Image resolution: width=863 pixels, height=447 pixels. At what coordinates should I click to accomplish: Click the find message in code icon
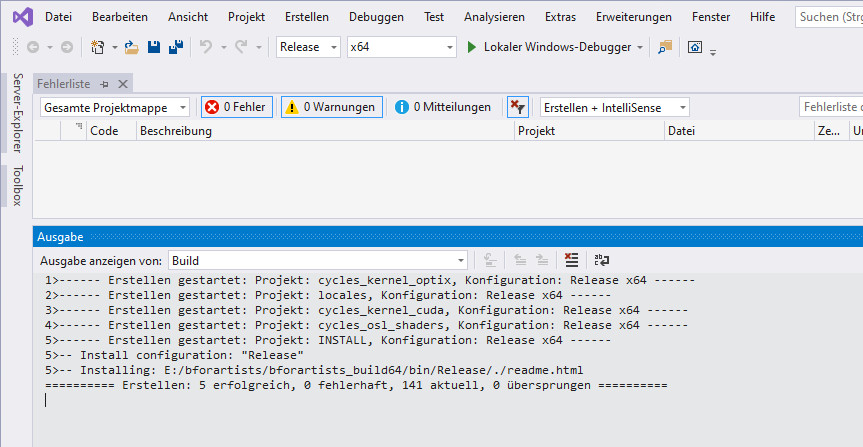point(490,260)
